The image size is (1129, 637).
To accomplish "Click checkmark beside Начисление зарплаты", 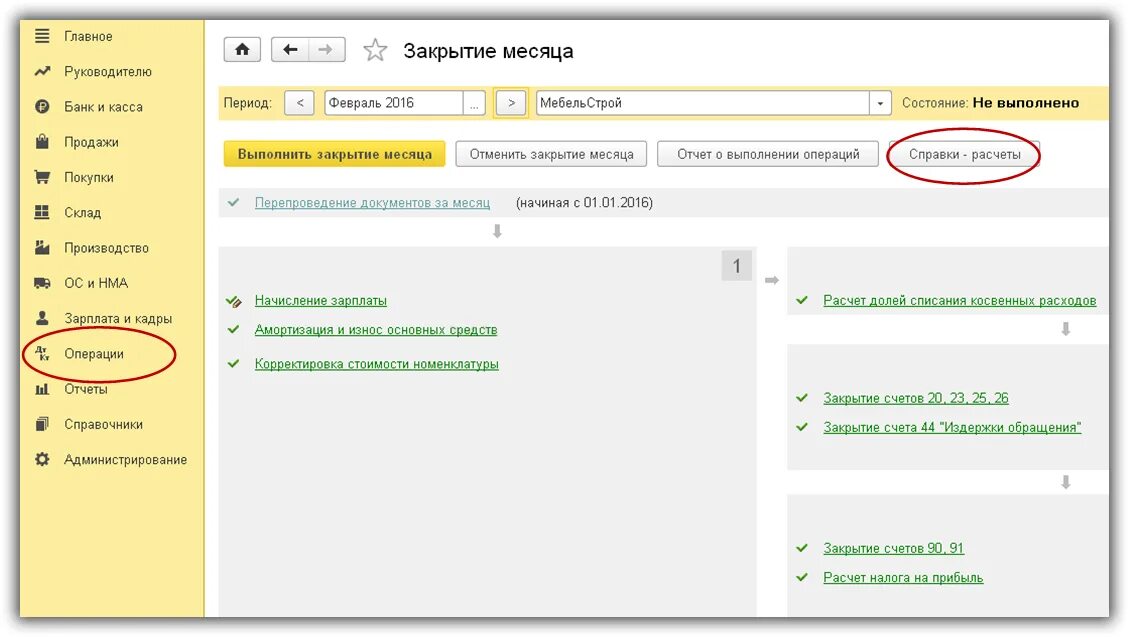I will click(233, 301).
